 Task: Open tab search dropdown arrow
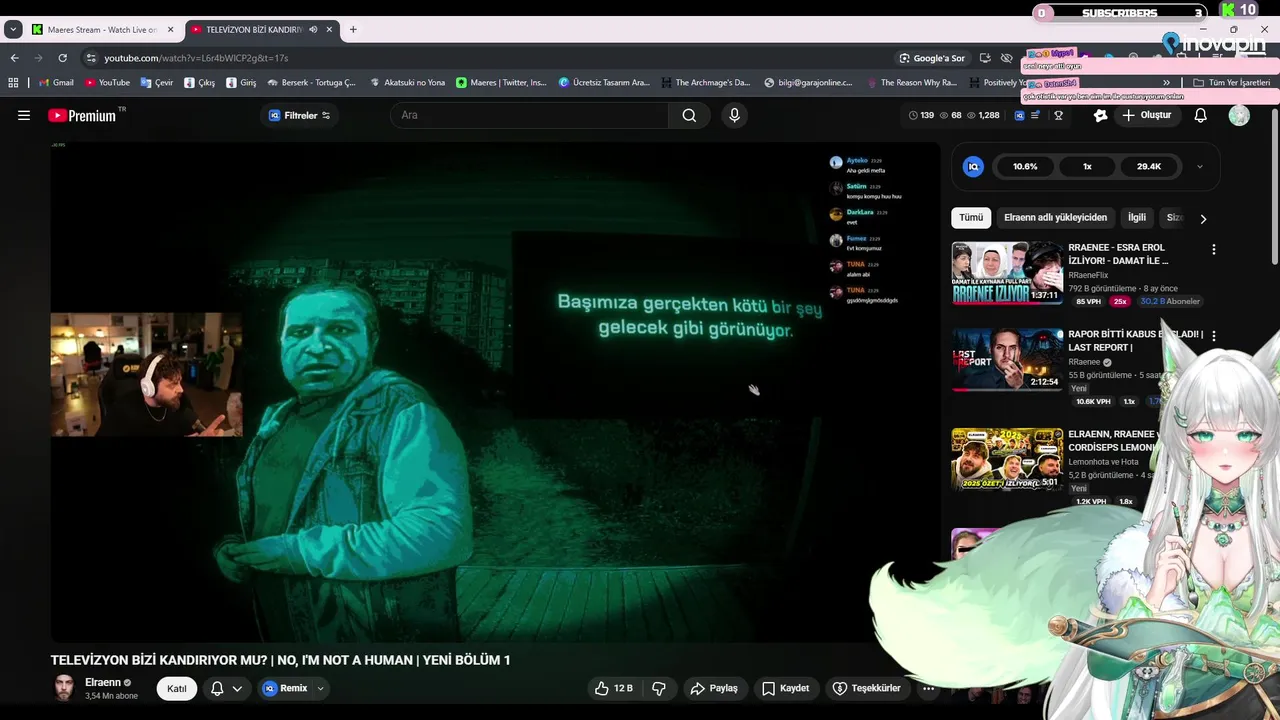click(13, 30)
